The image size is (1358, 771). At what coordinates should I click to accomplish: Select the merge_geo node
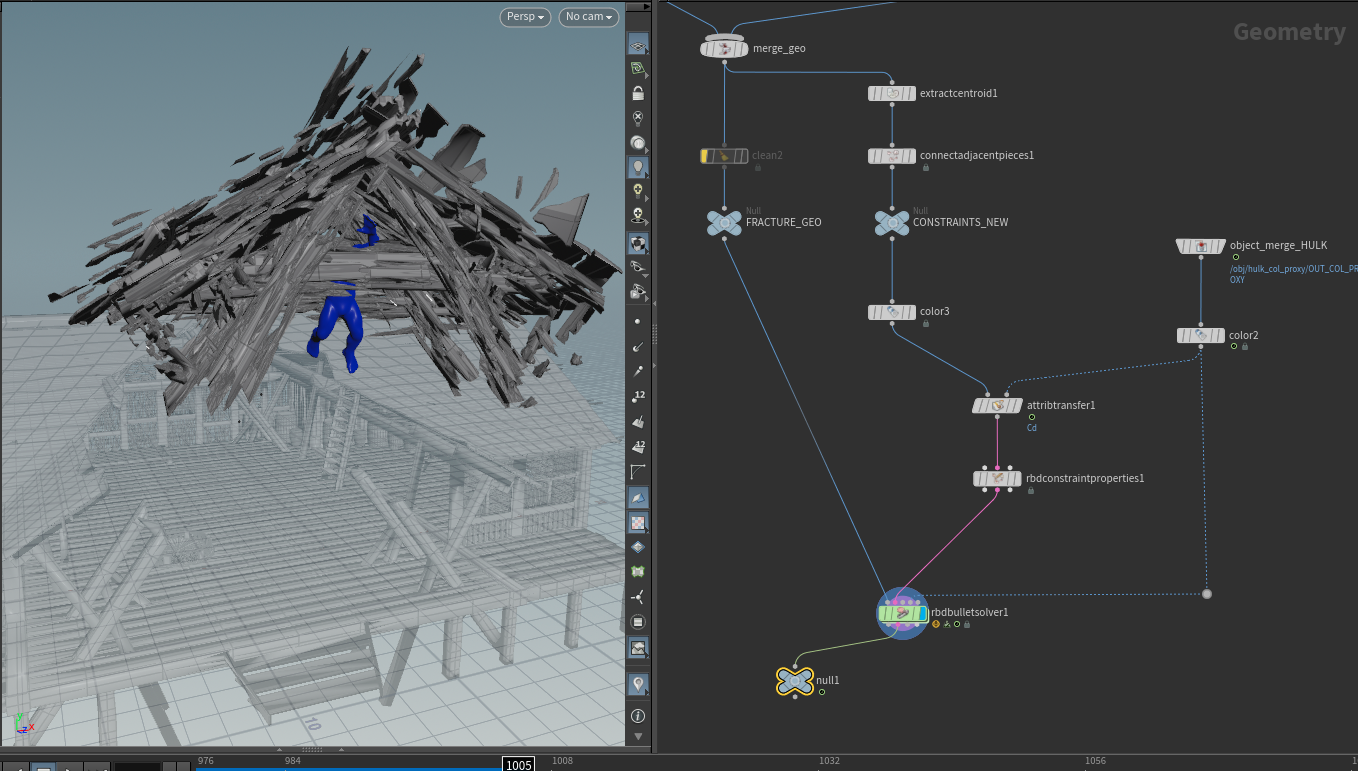click(724, 48)
